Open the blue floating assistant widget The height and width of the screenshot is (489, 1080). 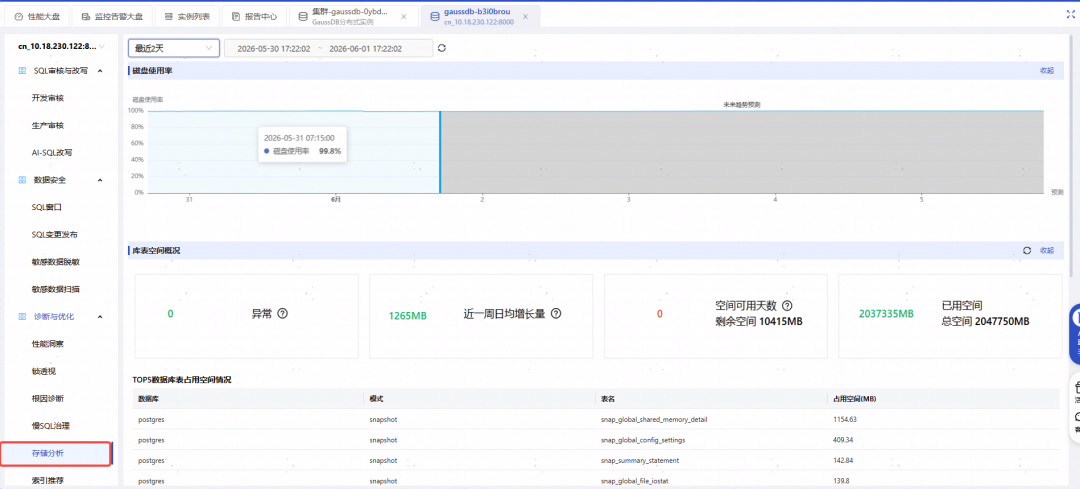[1074, 334]
